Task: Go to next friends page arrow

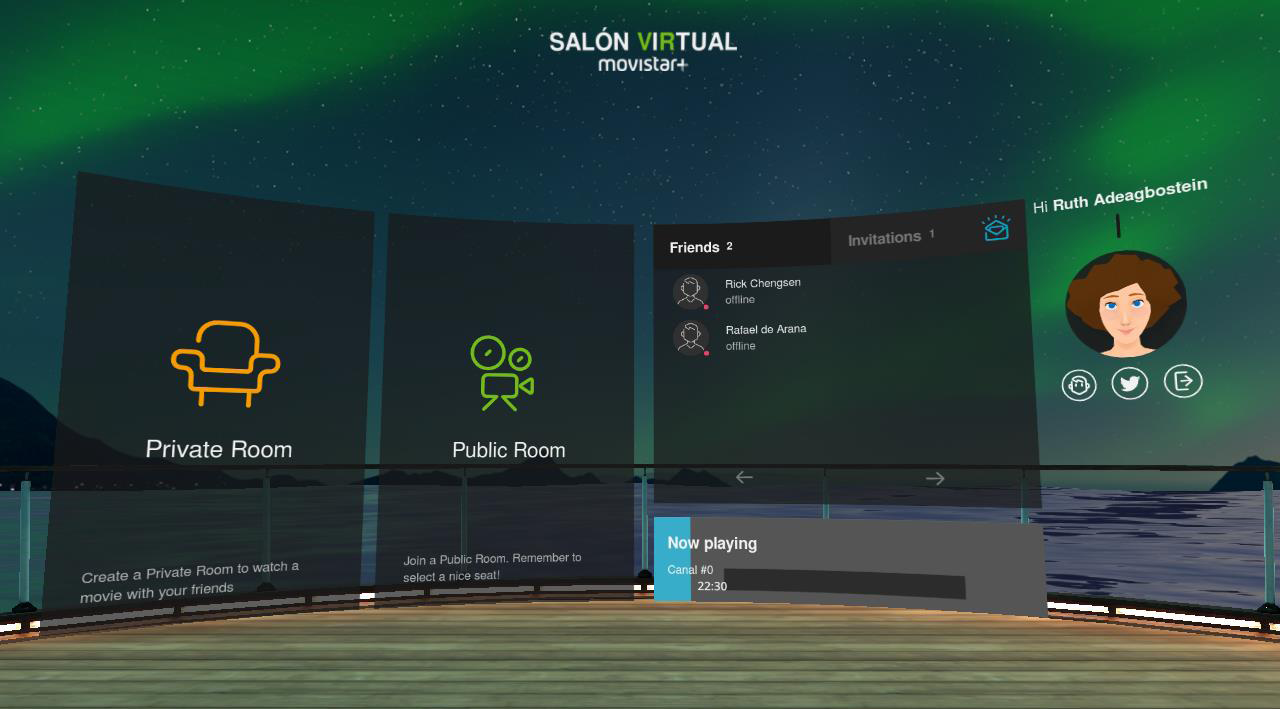Action: [935, 479]
